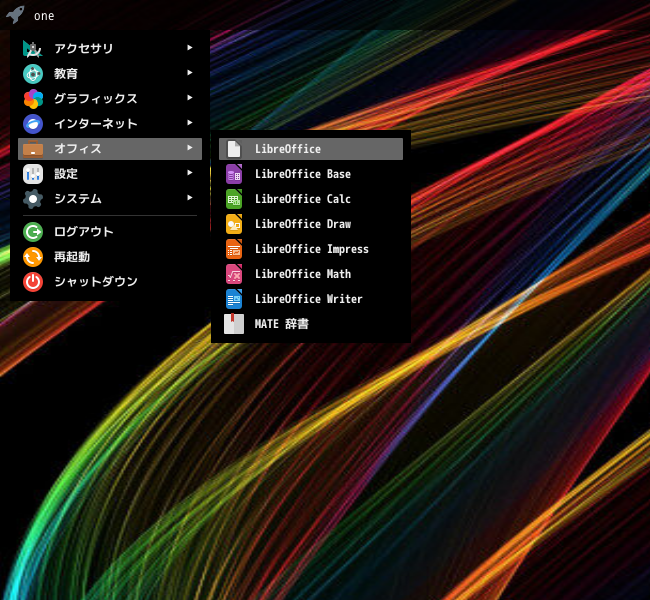650x600 pixels.
Task: Click the pink LibreOffice Math icon
Action: click(234, 274)
